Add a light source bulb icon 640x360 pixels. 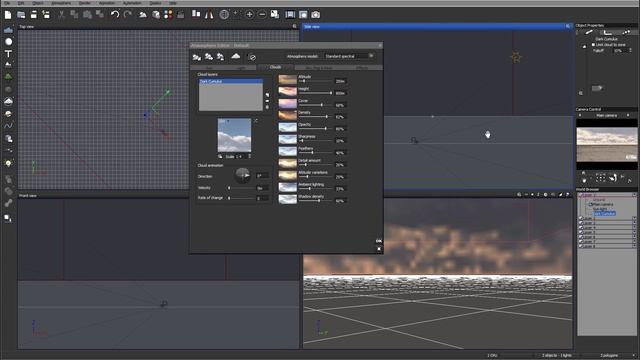point(8,163)
